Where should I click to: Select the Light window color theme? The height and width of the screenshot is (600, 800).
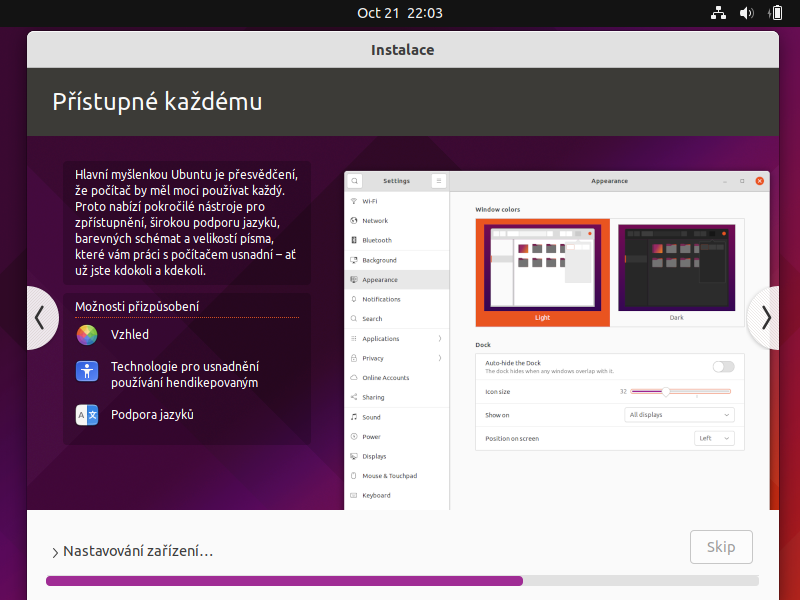(543, 267)
